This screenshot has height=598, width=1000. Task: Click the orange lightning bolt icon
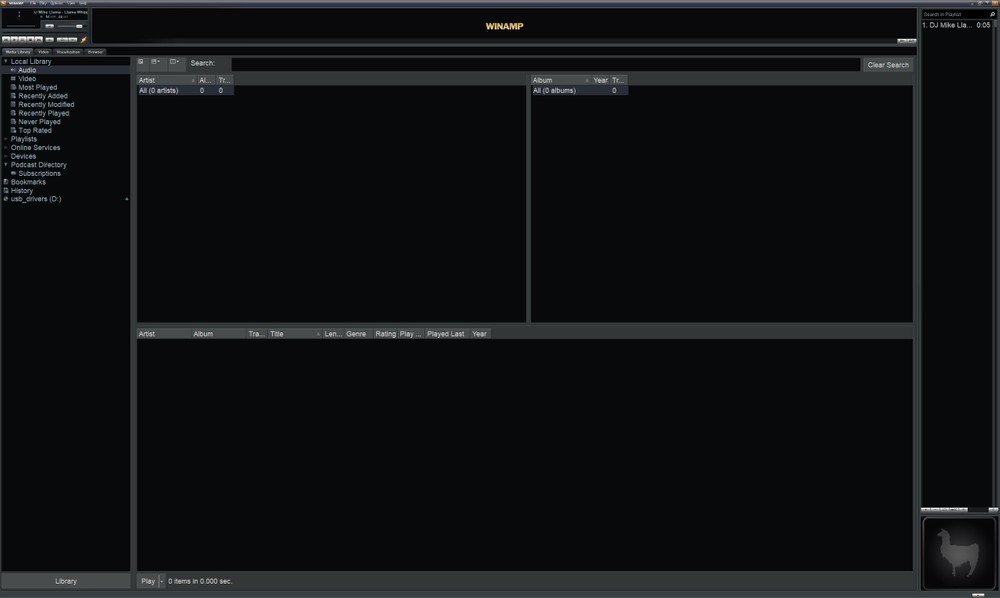pos(84,40)
